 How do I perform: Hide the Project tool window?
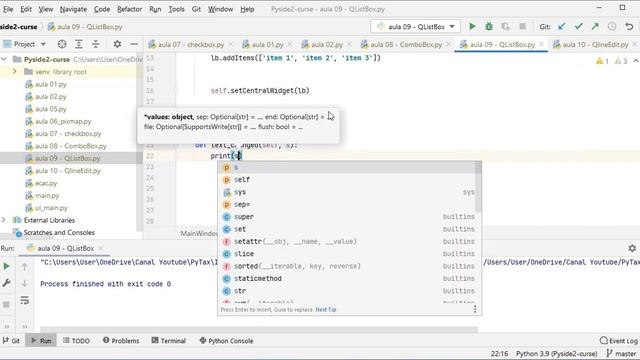point(134,44)
